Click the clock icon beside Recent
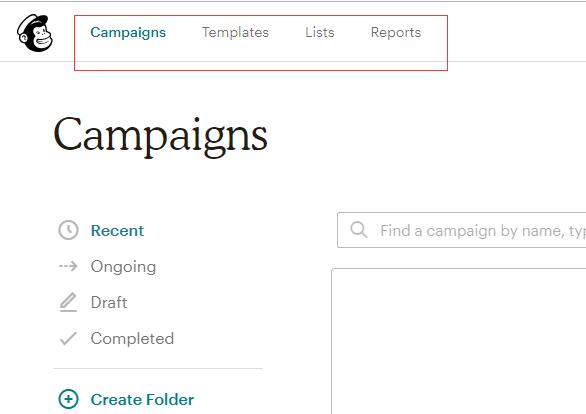 (x=68, y=230)
